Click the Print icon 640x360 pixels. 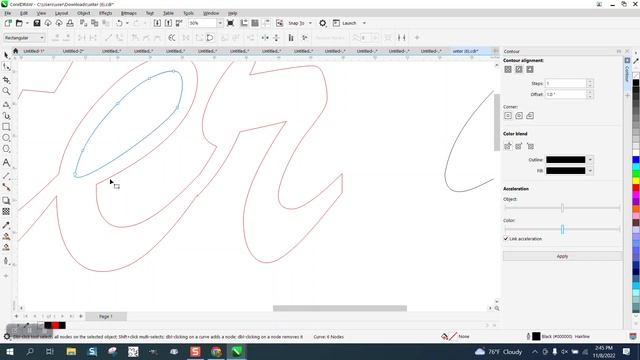(x=70, y=23)
